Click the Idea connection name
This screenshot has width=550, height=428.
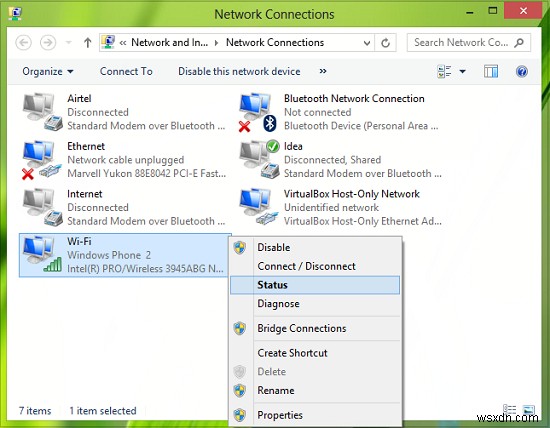293,146
